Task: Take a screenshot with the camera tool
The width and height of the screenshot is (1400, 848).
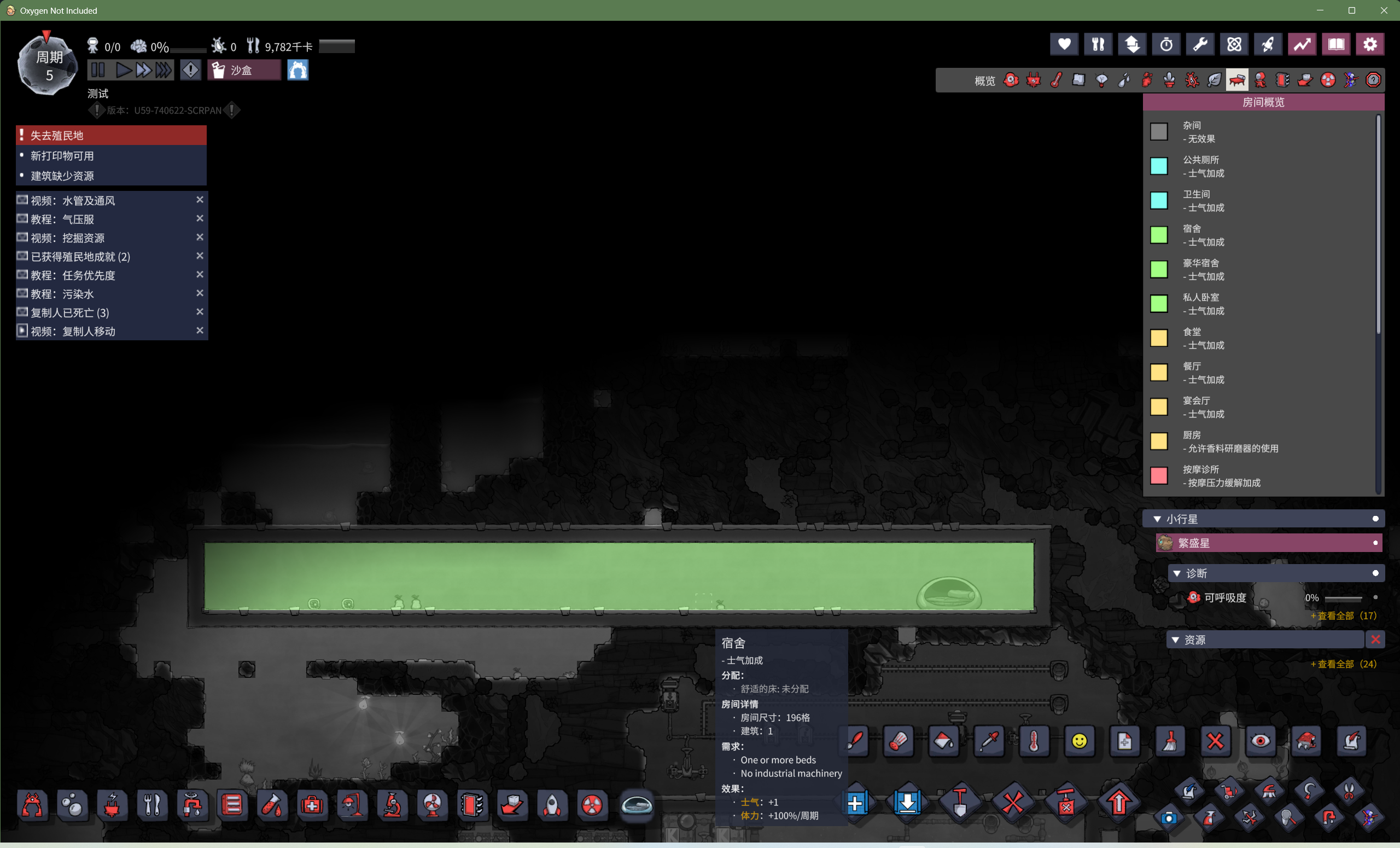Action: tap(1169, 818)
